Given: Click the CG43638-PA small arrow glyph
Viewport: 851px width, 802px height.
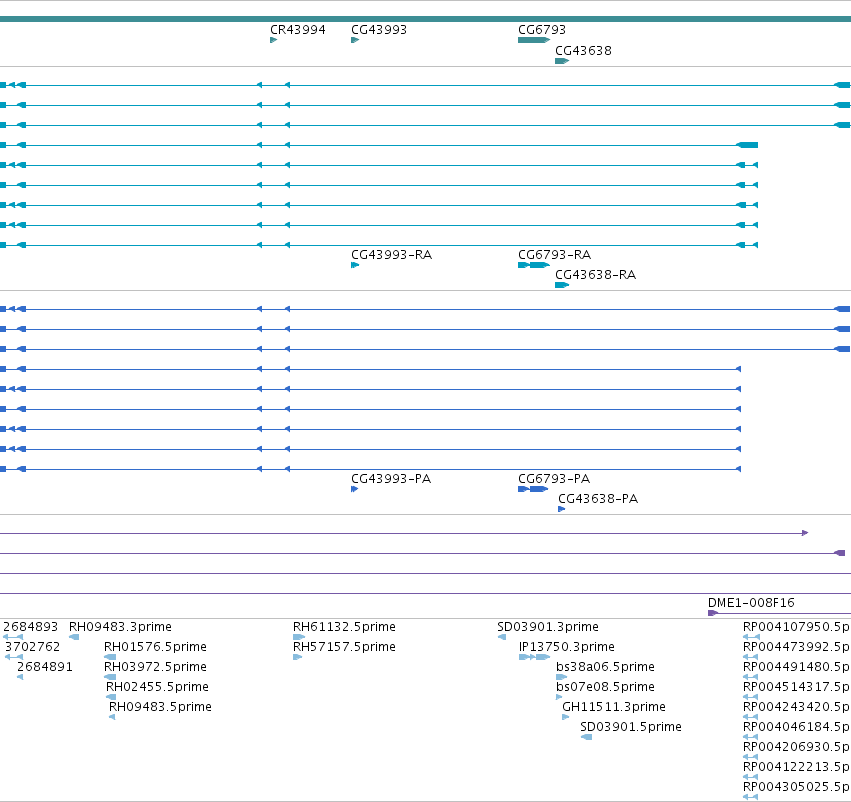Looking at the screenshot, I should coord(562,510).
